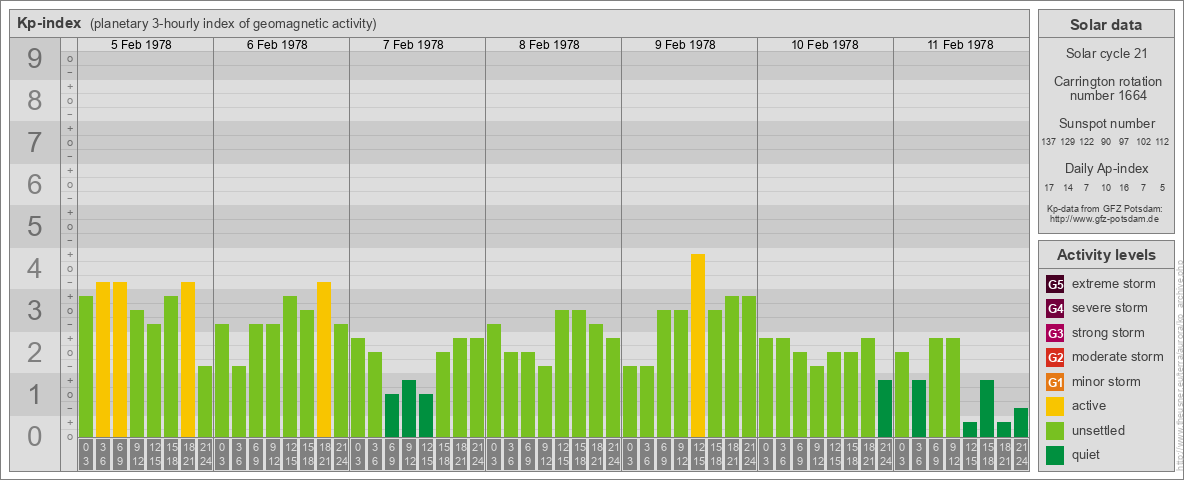This screenshot has height=480, width=1184.
Task: Click the 0-3 time label under 5 Feb 1978
Action: [x=86, y=454]
